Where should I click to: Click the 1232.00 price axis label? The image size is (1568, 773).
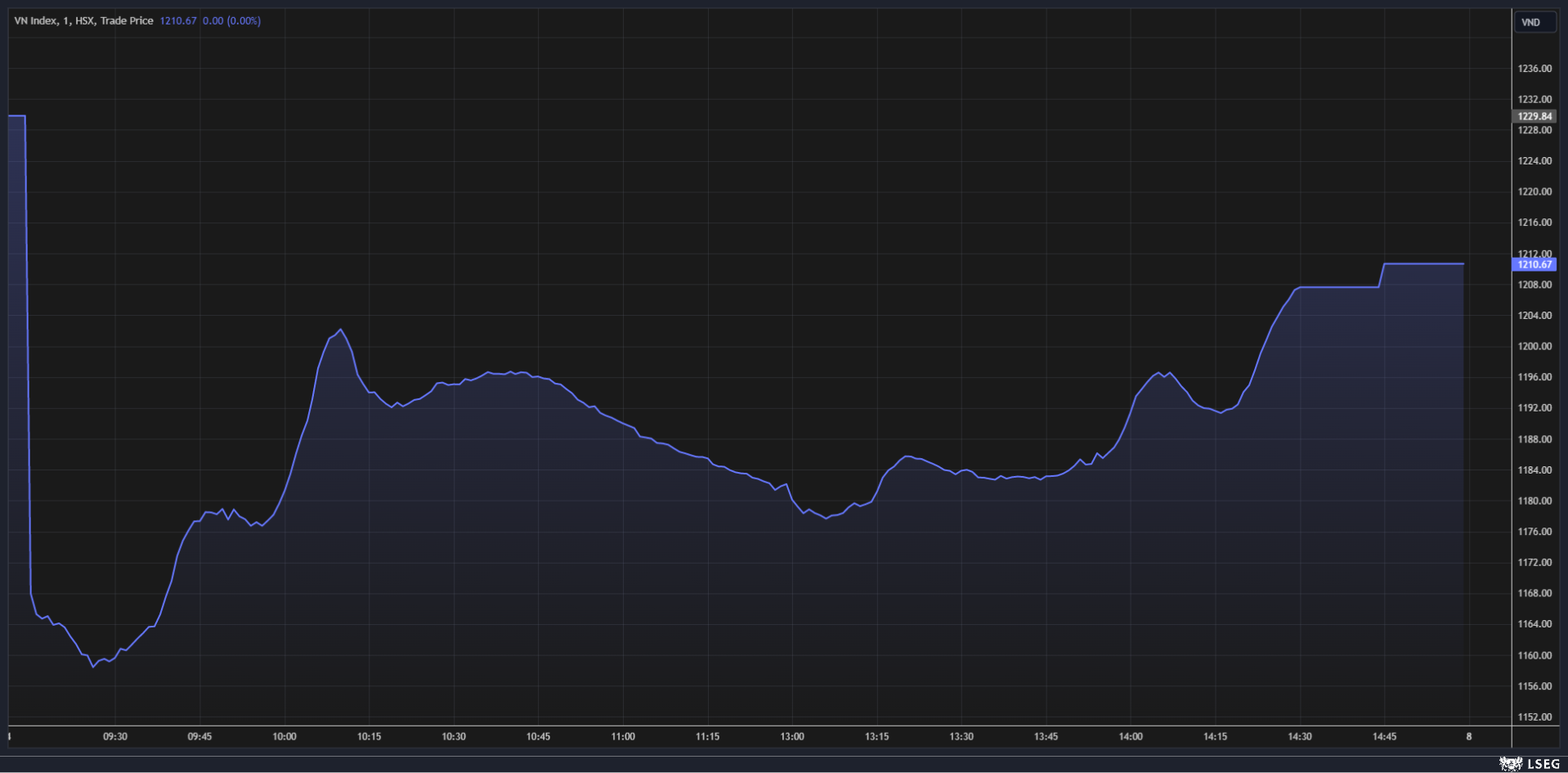coord(1534,100)
